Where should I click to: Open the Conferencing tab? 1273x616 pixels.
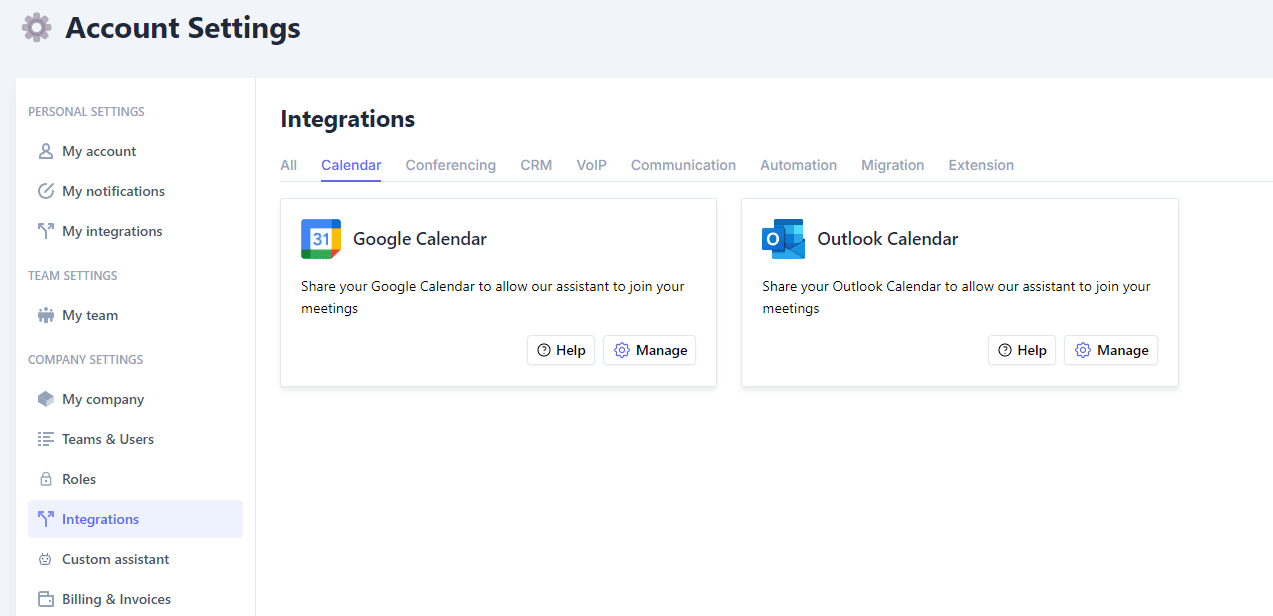point(450,165)
